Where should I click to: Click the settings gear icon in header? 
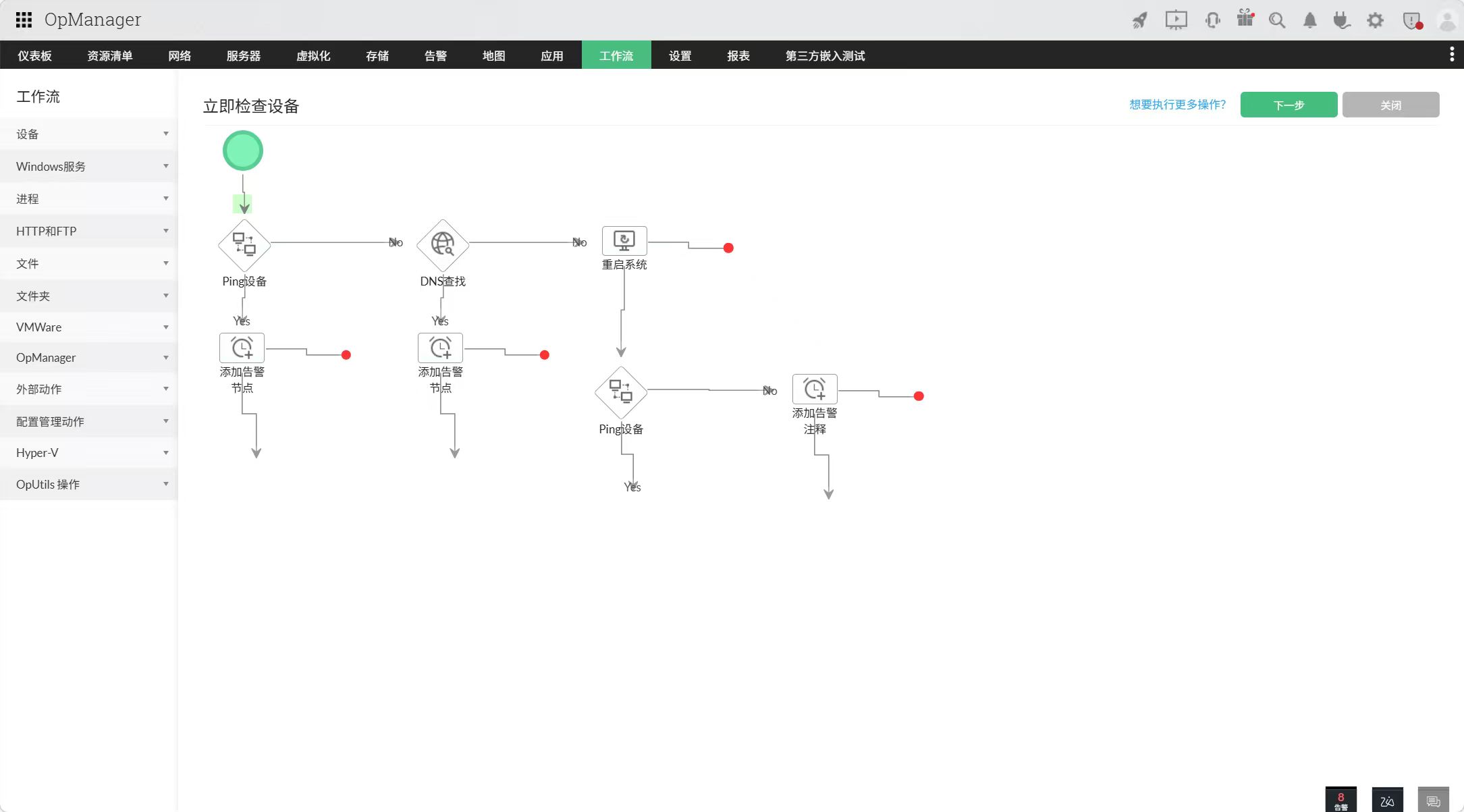point(1375,20)
